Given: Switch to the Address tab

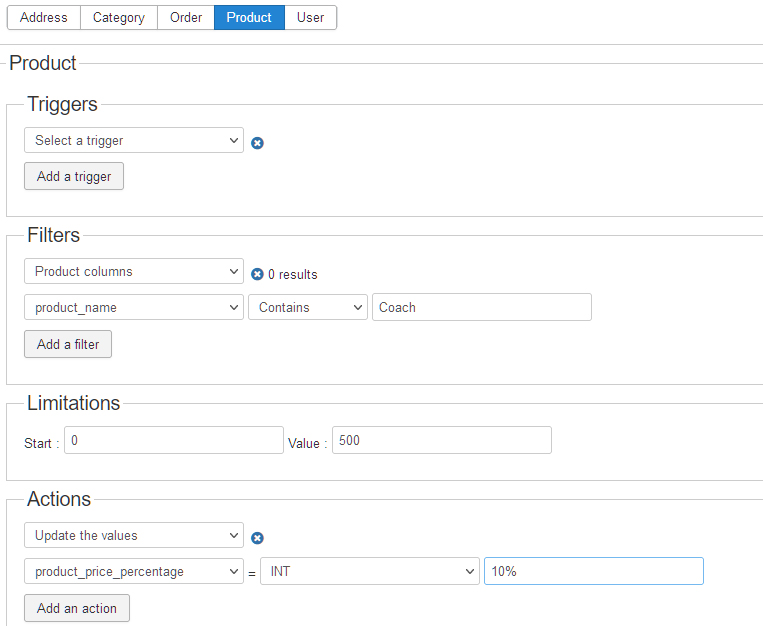Looking at the screenshot, I should click(44, 18).
